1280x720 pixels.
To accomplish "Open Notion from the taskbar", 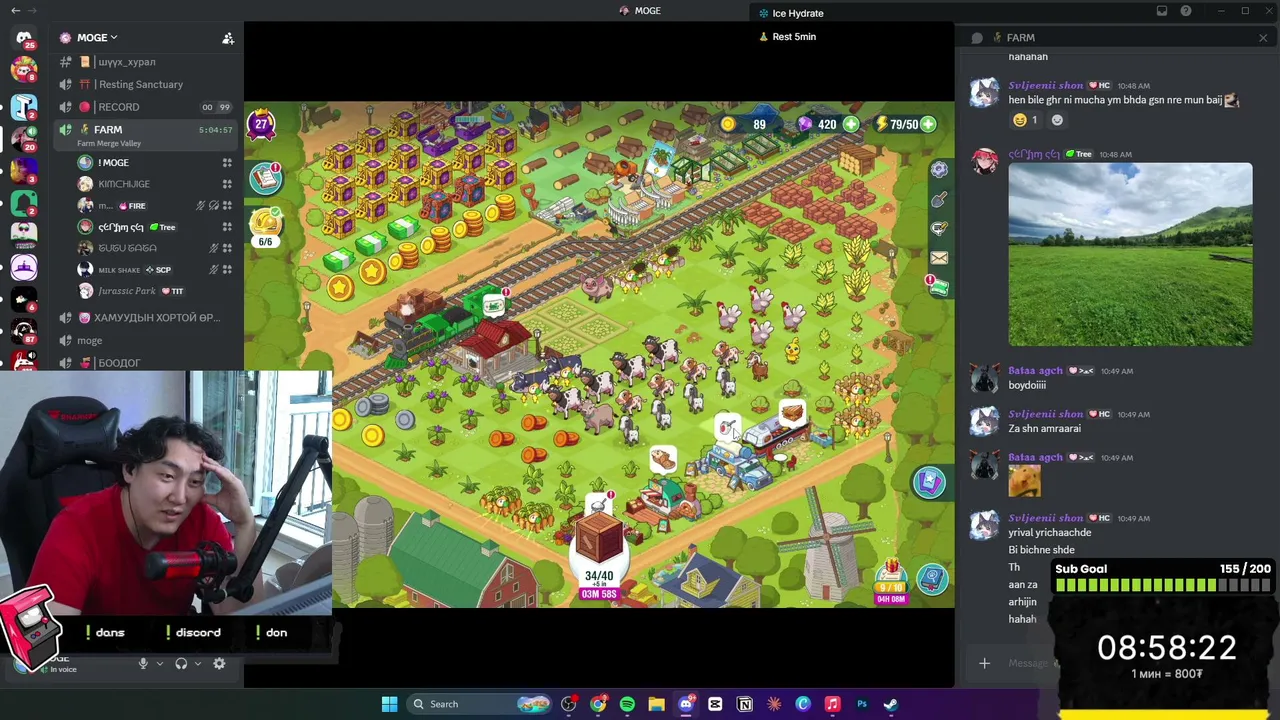I will 745,704.
